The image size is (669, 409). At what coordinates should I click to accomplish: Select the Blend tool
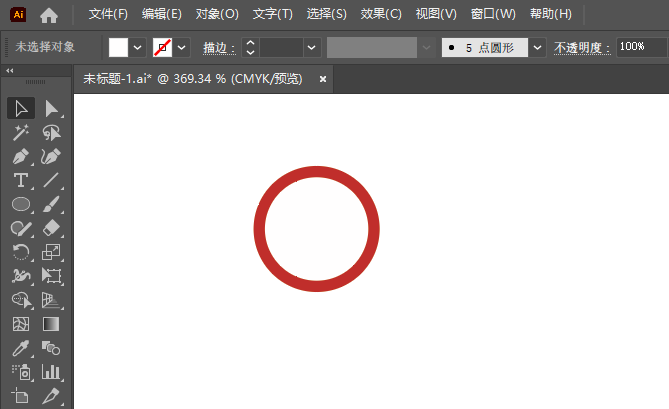click(52, 348)
